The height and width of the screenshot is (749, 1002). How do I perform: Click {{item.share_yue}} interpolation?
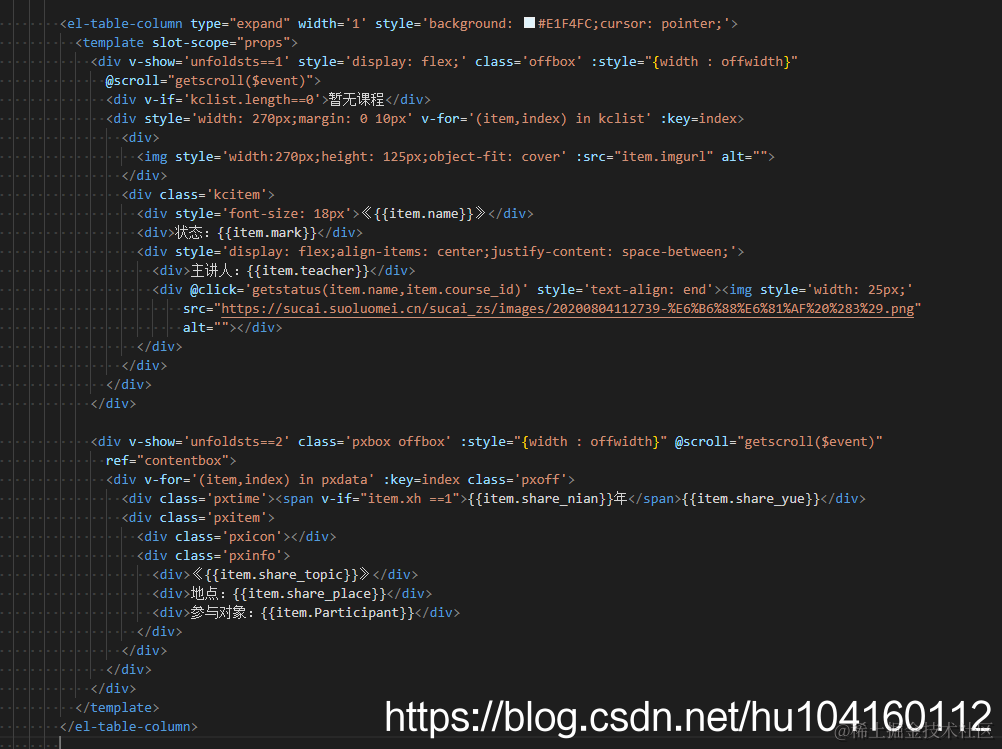(x=751, y=498)
